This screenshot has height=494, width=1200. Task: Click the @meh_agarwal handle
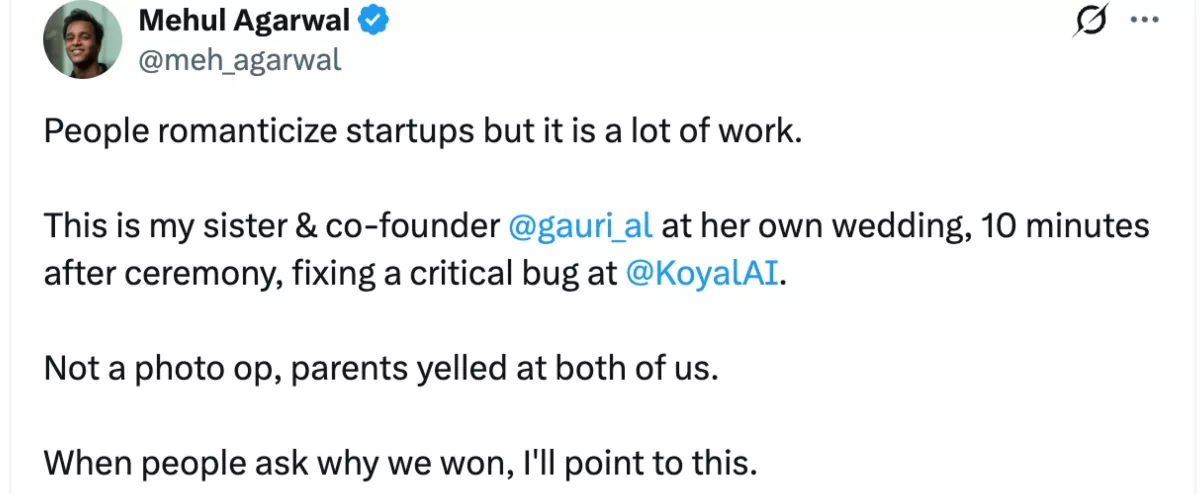coord(239,60)
